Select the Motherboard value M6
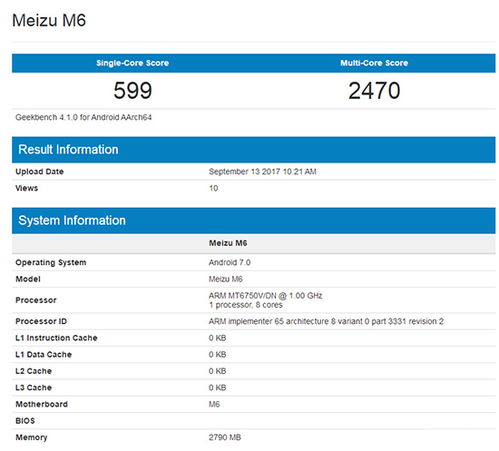This screenshot has width=499, height=451. pos(214,404)
